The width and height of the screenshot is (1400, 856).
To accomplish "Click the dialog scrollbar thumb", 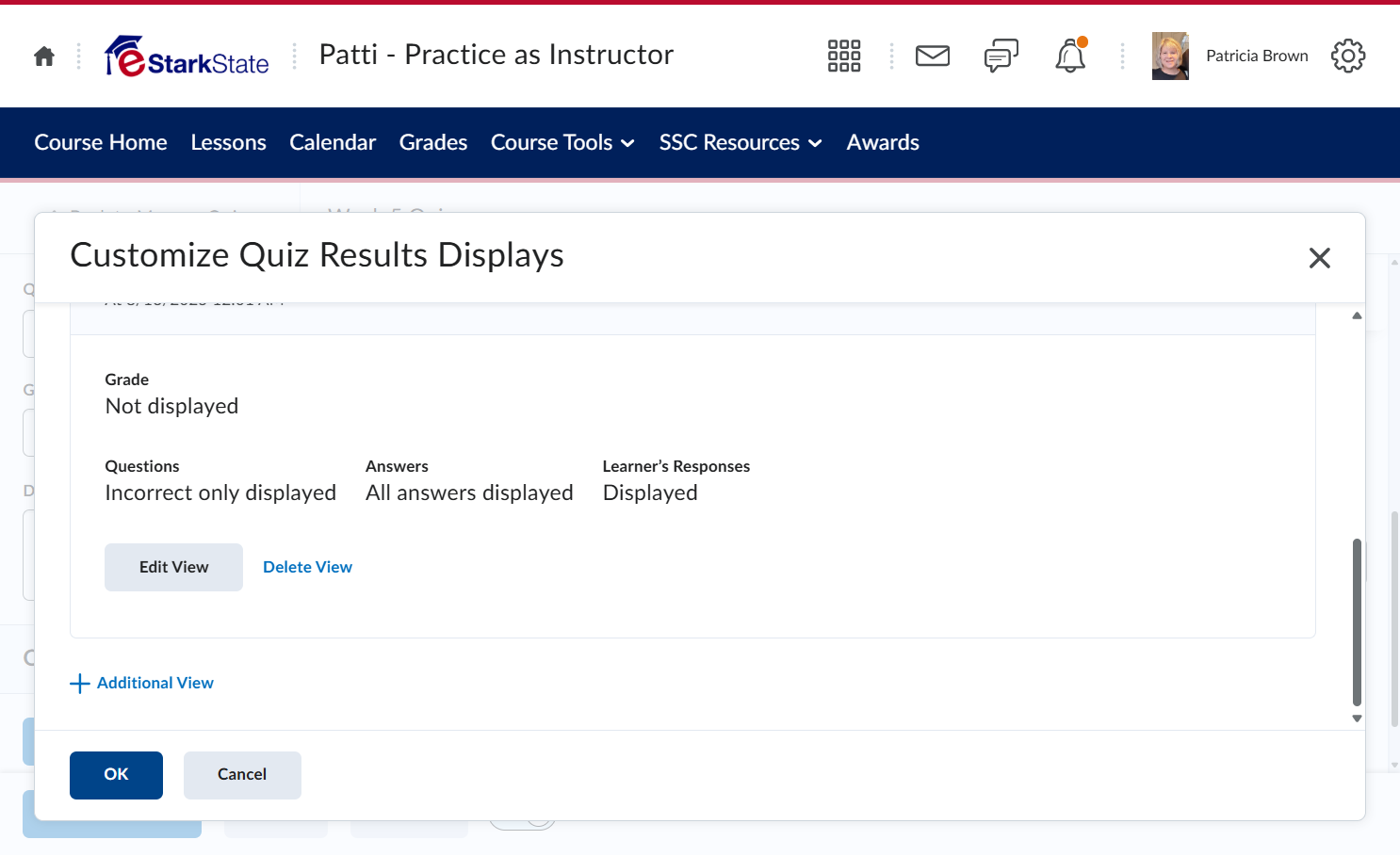I will point(1357,622).
